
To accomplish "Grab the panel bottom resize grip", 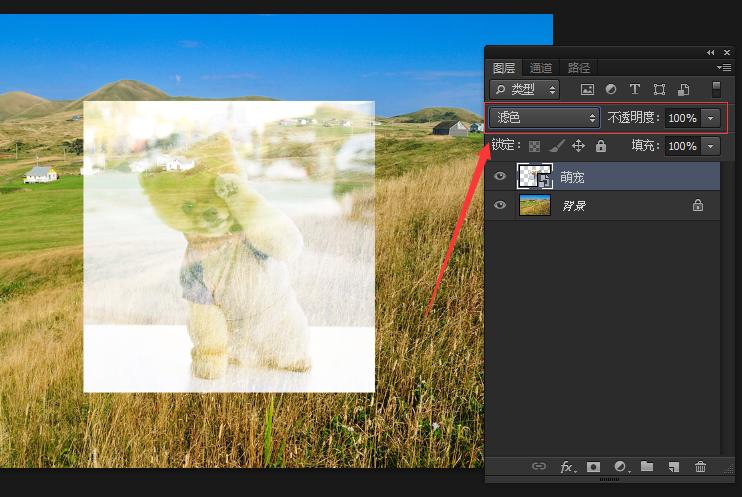I will click(610, 479).
